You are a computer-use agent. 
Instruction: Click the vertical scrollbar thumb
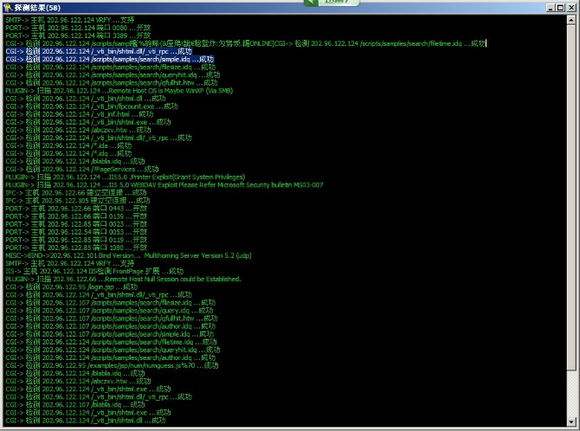(572, 197)
